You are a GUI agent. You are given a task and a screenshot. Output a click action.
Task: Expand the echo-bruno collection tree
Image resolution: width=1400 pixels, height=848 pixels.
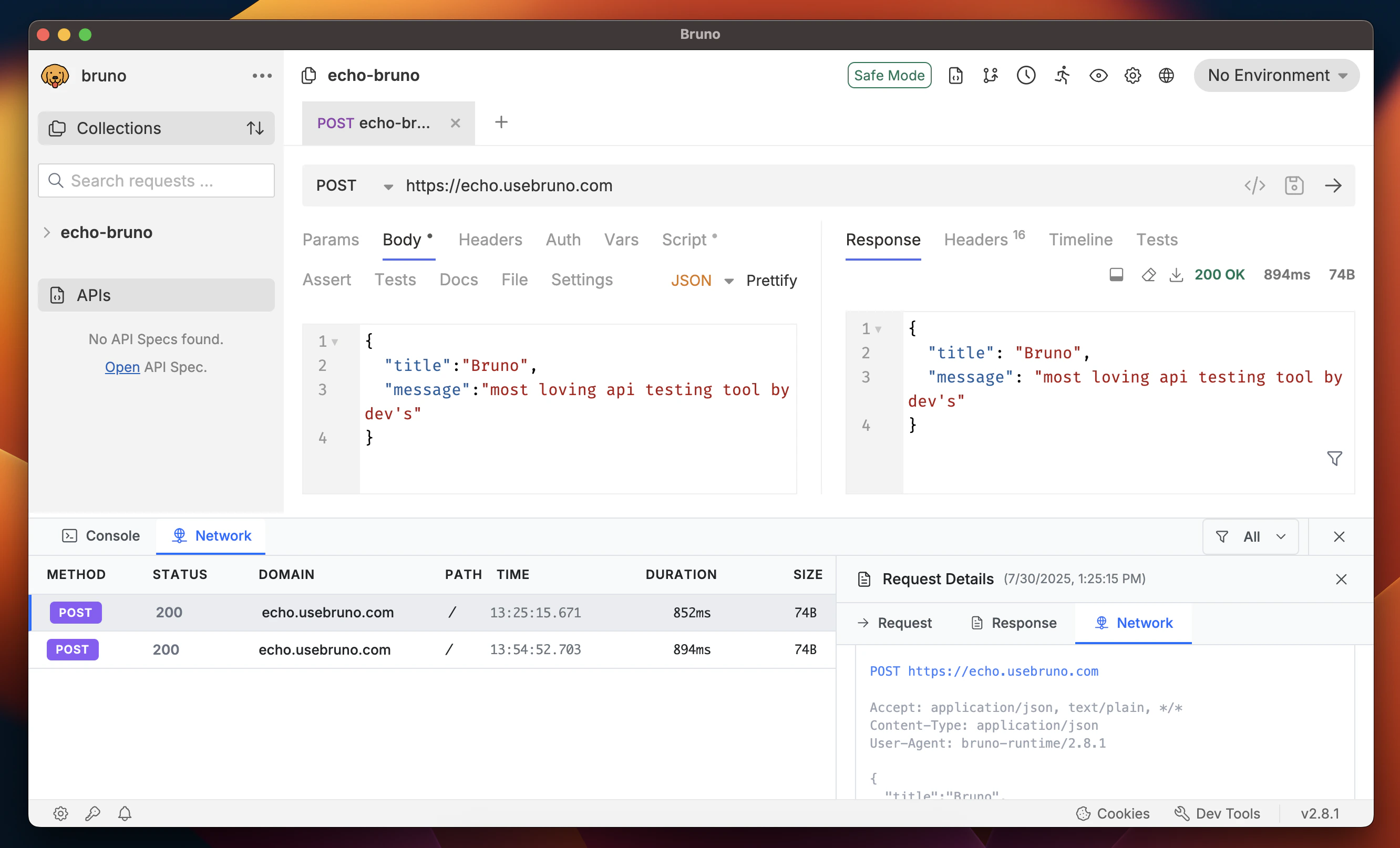47,232
